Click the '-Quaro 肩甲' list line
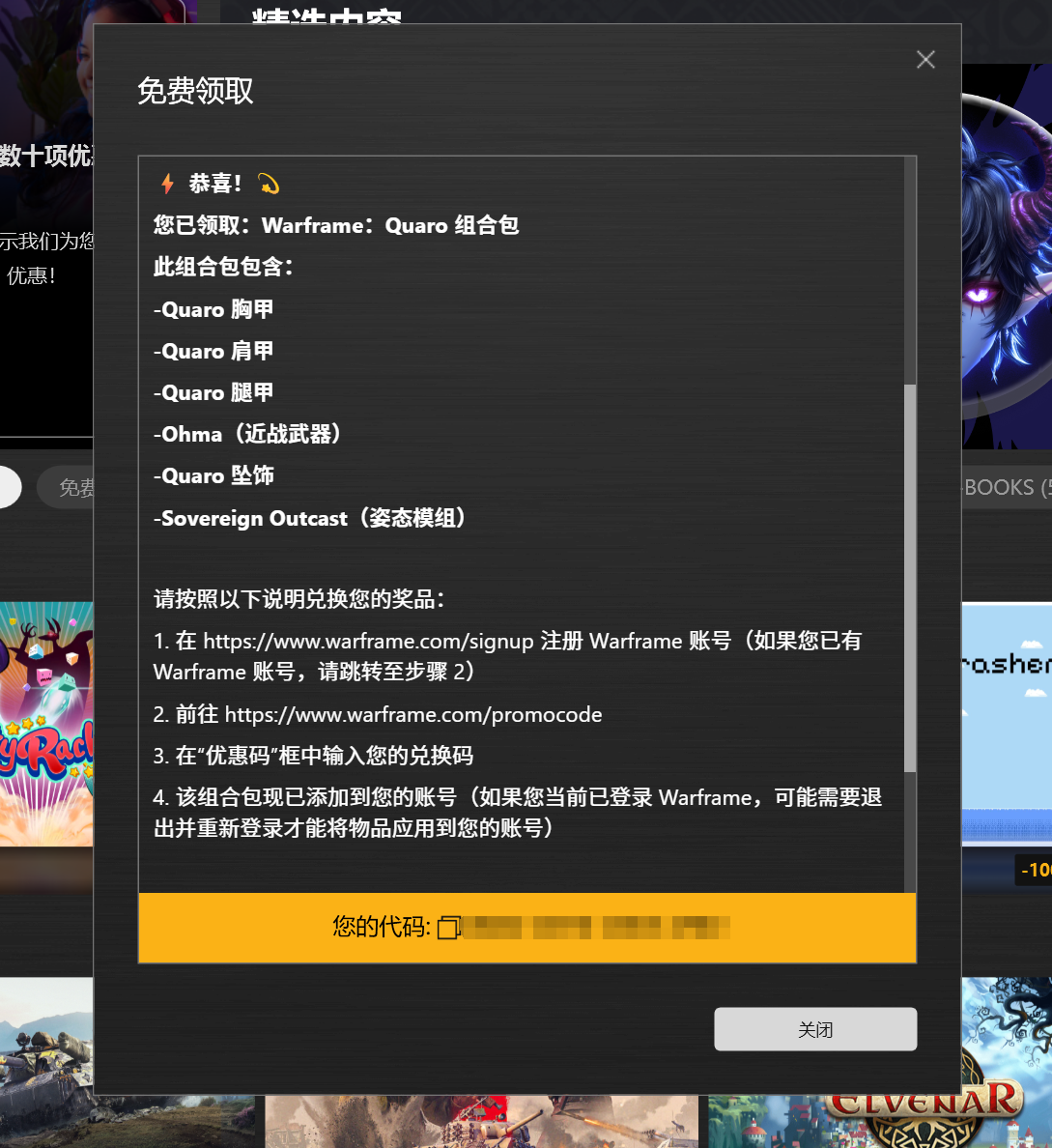This screenshot has width=1052, height=1148. coord(213,351)
